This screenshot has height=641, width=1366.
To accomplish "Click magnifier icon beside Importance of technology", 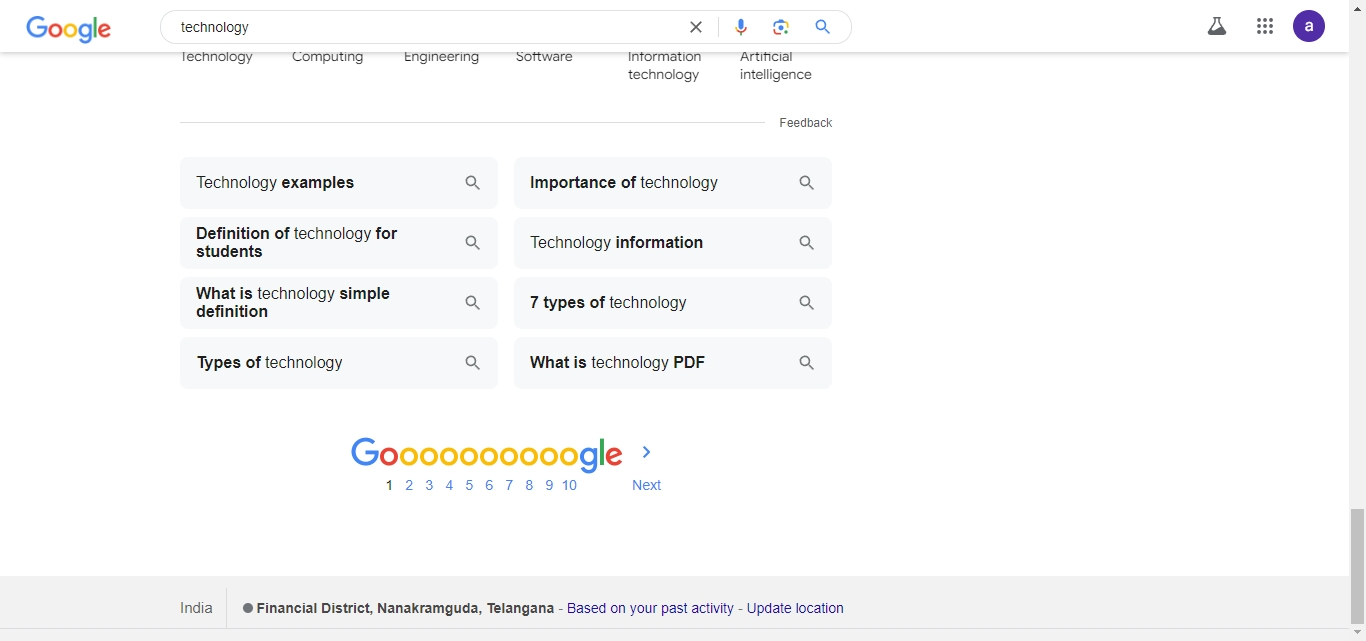I will point(807,183).
